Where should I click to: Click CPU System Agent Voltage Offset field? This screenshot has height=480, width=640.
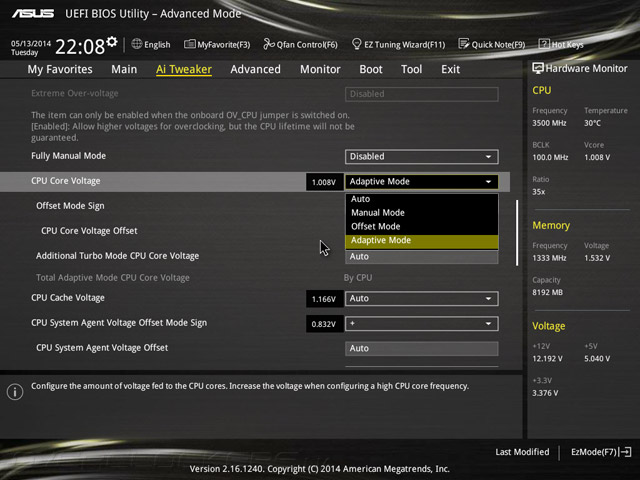tap(422, 349)
